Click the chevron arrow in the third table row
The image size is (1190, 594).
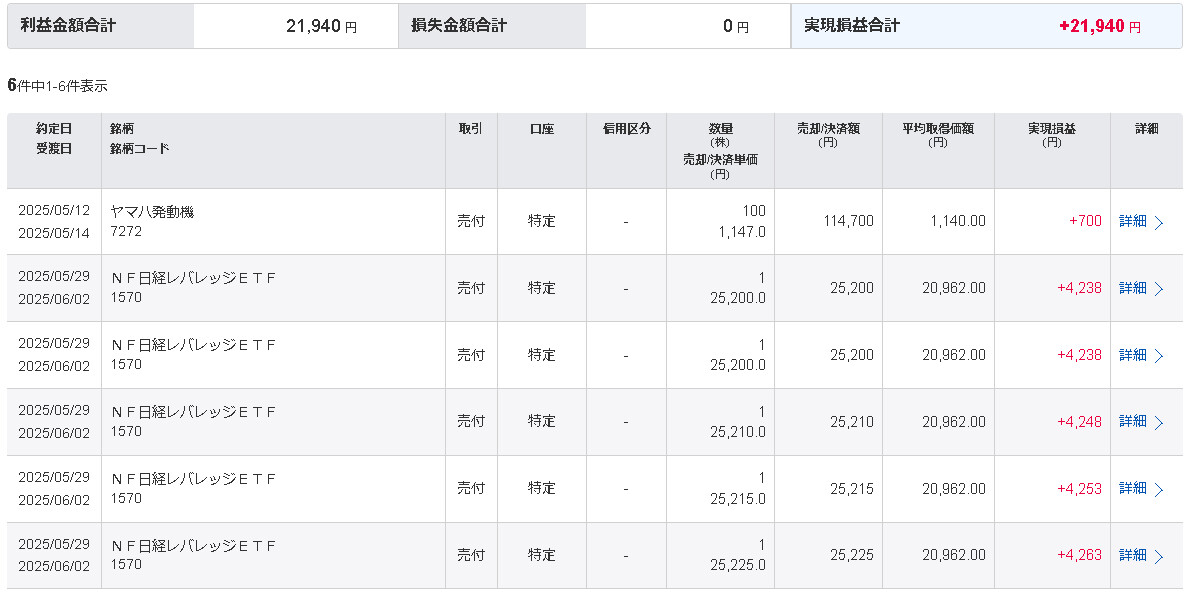1159,356
